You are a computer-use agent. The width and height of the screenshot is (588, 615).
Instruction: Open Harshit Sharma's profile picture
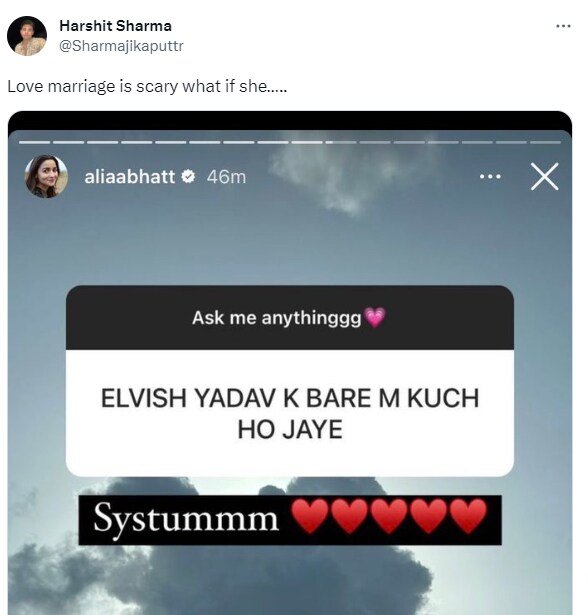point(27,36)
